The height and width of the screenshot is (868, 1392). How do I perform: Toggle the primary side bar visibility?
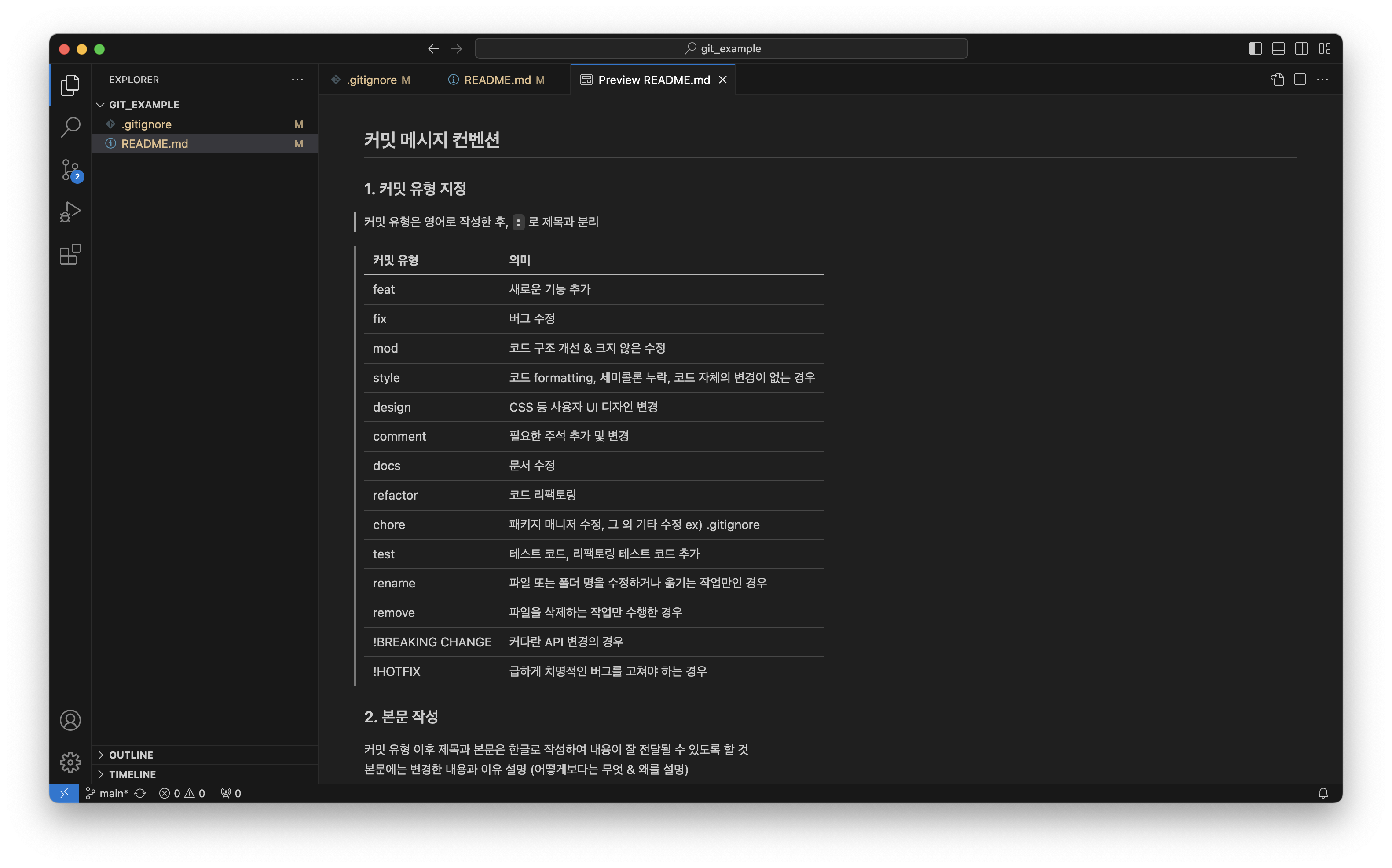(1255, 49)
